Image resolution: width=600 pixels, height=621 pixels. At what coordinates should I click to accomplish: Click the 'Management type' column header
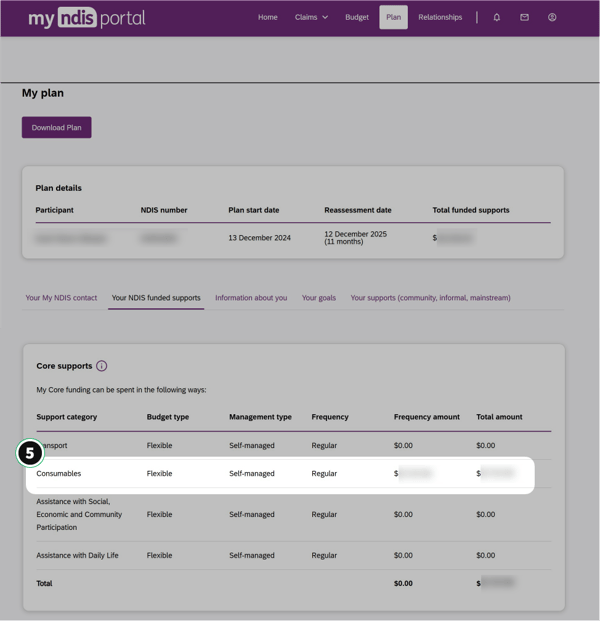pos(260,417)
